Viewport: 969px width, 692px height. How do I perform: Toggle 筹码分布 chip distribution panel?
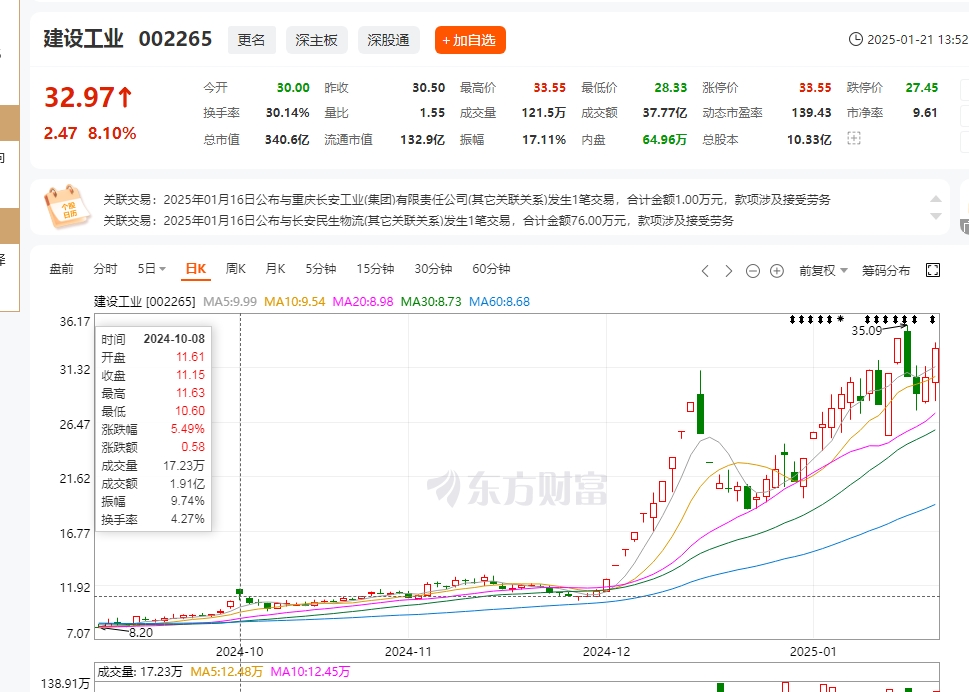(x=886, y=271)
